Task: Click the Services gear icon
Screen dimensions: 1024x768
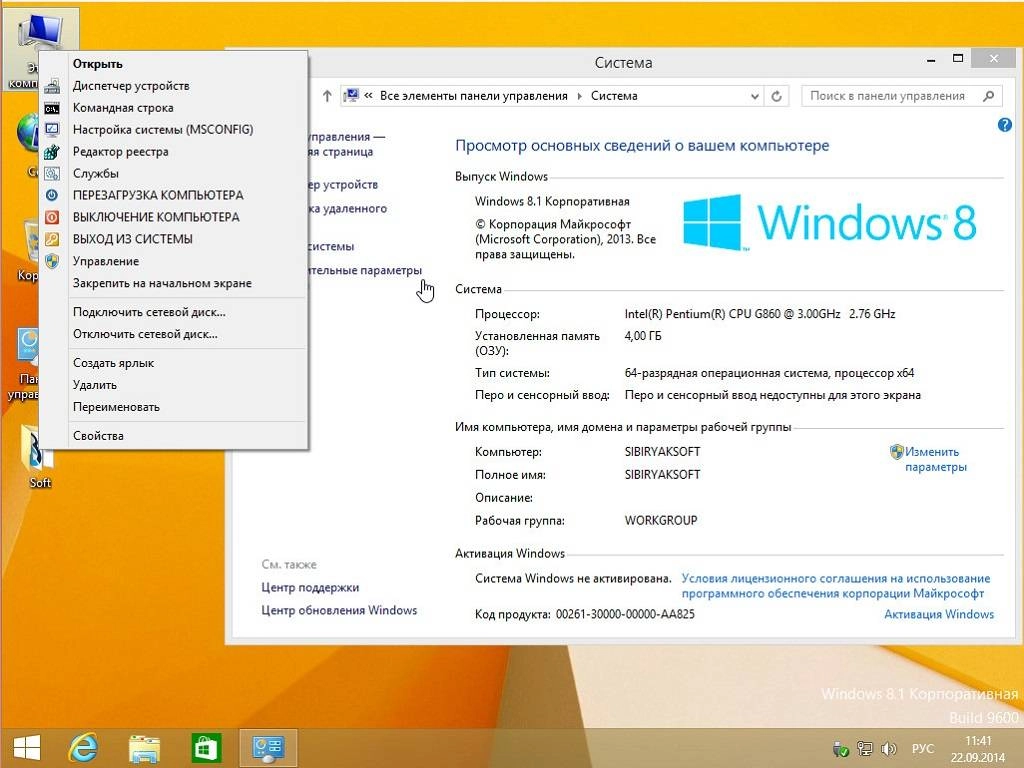Action: tap(52, 173)
